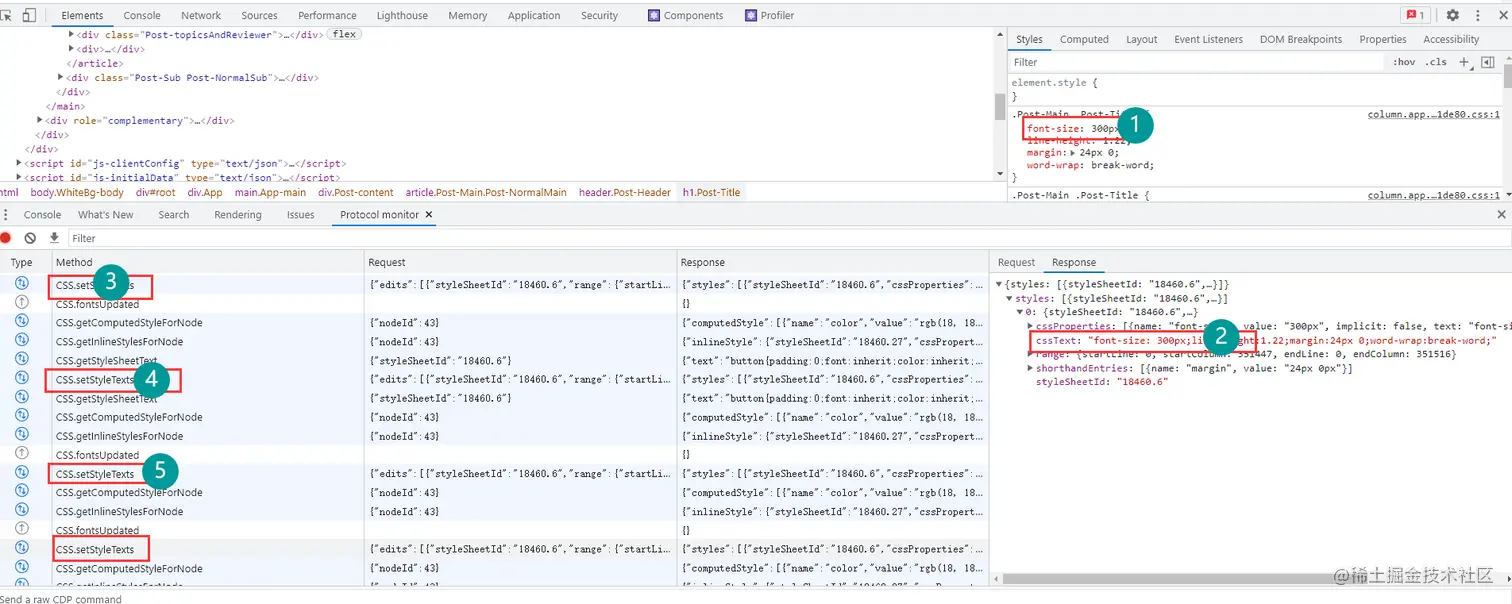Viewport: 1512px width, 604px height.
Task: Click the React Components tab icon
Action: [685, 15]
